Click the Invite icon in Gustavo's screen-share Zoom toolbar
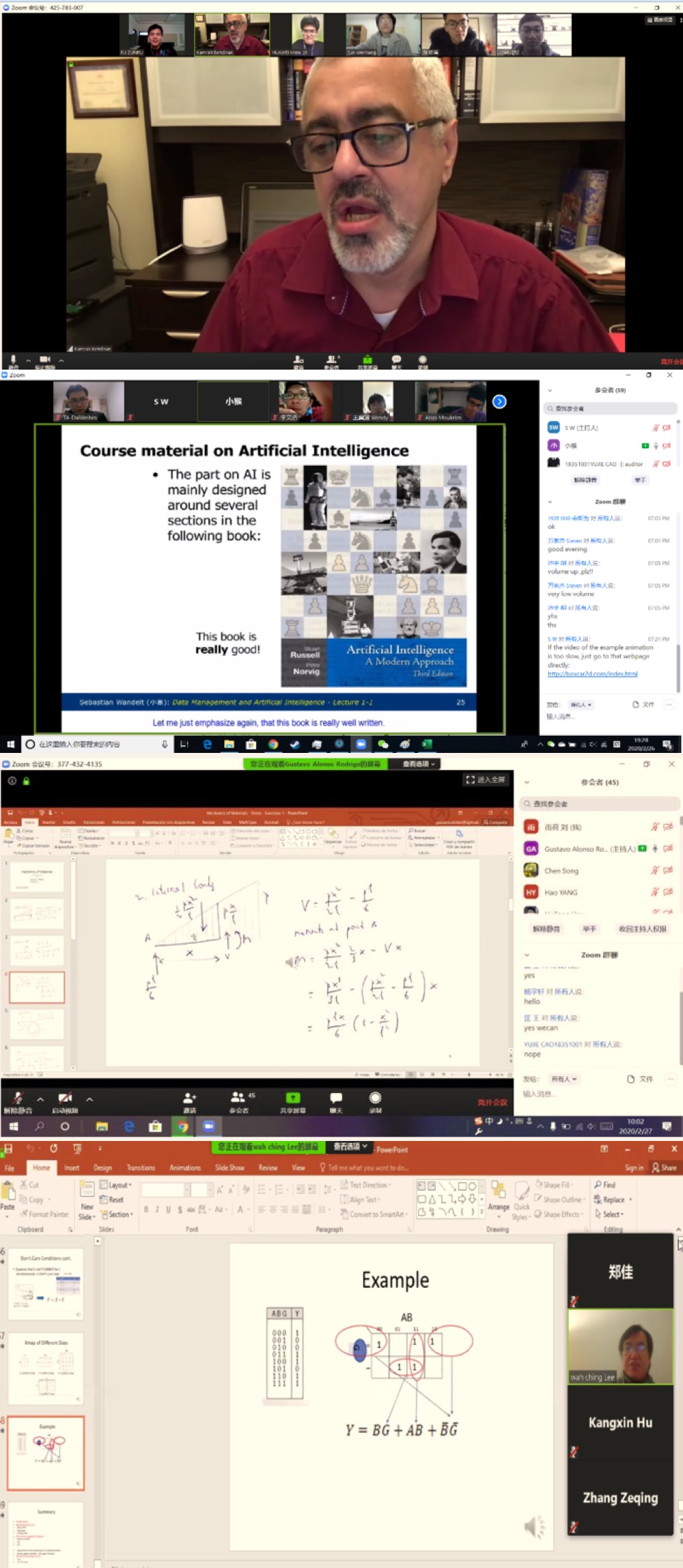Screen dimensions: 683x1568 click(190, 1098)
